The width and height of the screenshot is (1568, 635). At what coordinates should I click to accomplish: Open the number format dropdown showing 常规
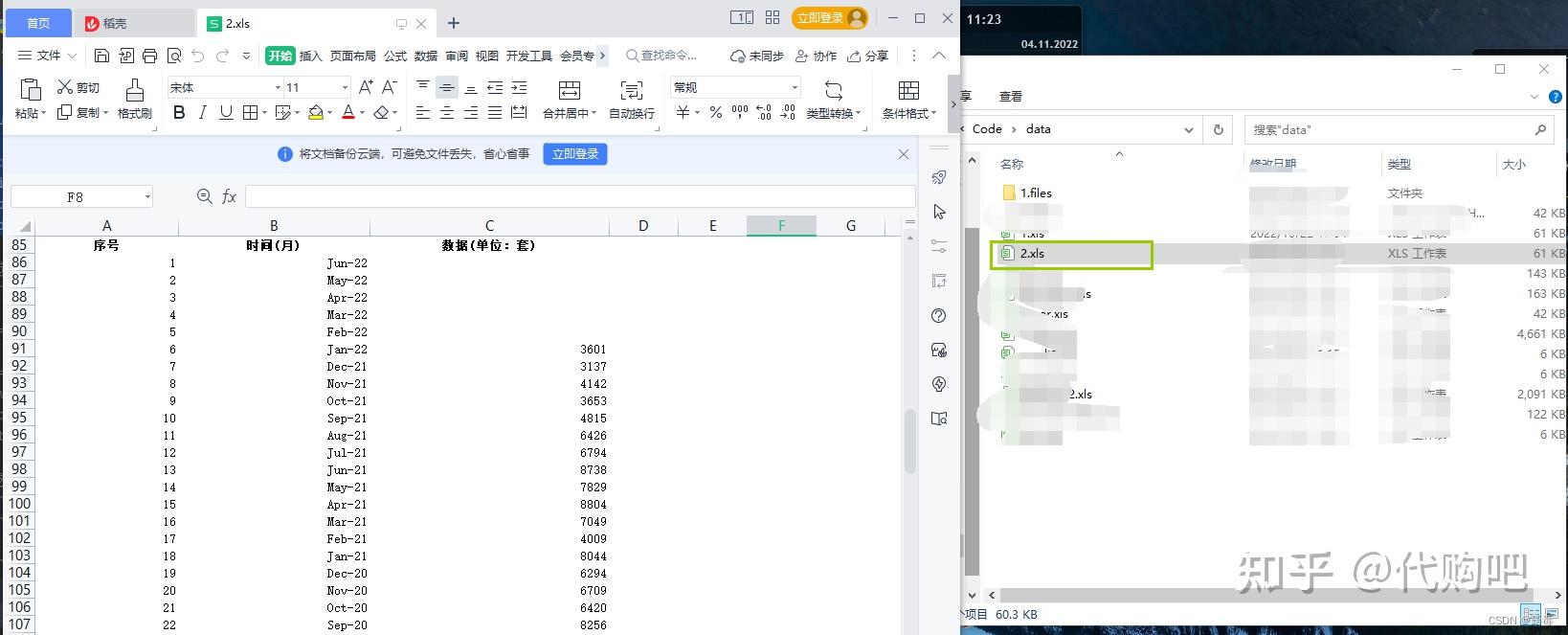coord(795,87)
